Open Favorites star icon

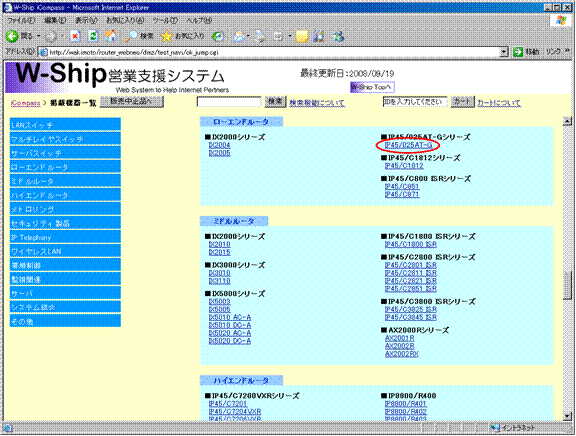[166, 36]
